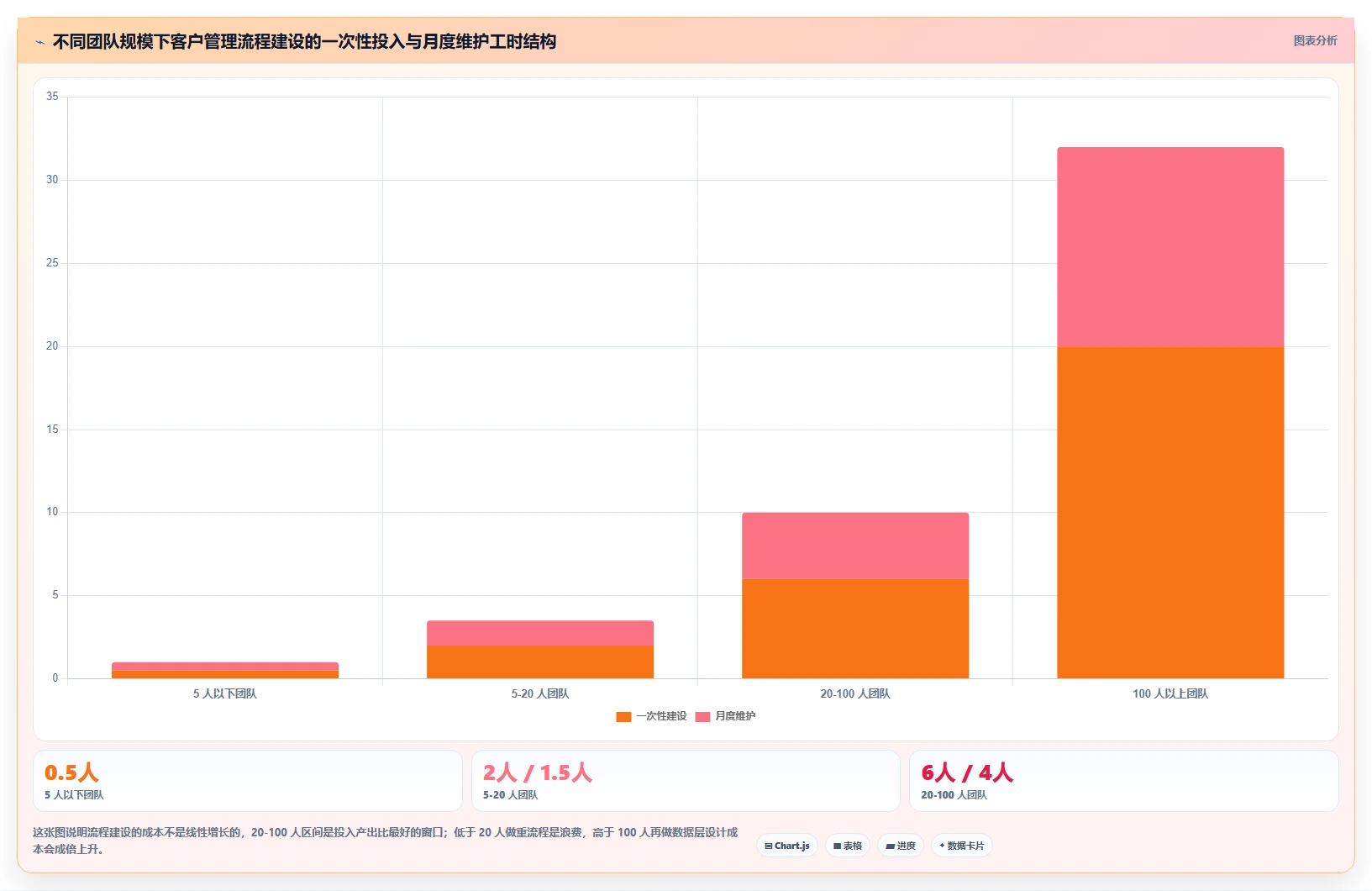Click the small icon before the chart title
Viewport: 1372px width, 891px height.
(x=39, y=42)
